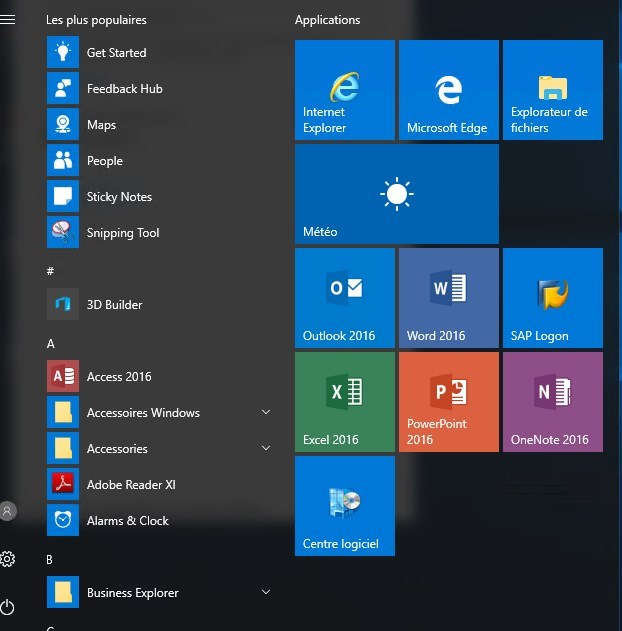The width and height of the screenshot is (622, 631).
Task: Open the hamburger menu at top left
Action: point(8,19)
